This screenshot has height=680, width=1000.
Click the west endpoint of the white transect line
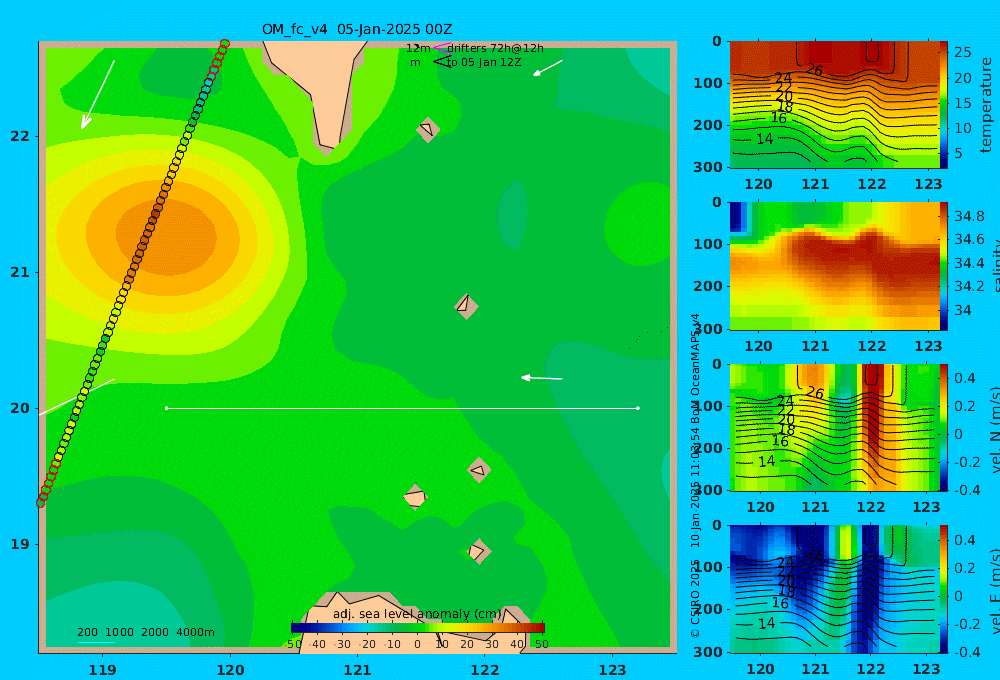(x=166, y=408)
